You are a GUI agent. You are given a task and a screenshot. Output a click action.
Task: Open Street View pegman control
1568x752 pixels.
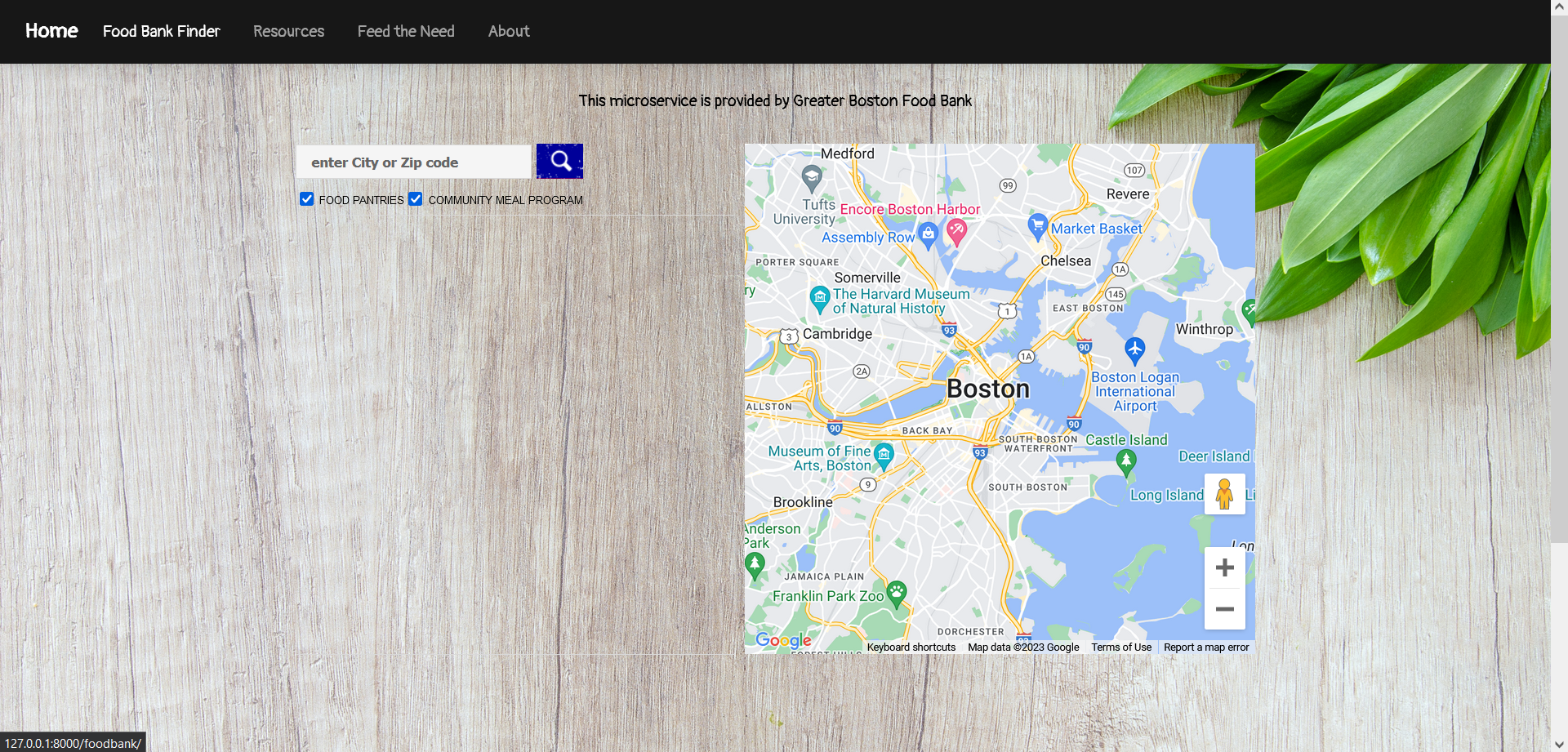(x=1224, y=494)
